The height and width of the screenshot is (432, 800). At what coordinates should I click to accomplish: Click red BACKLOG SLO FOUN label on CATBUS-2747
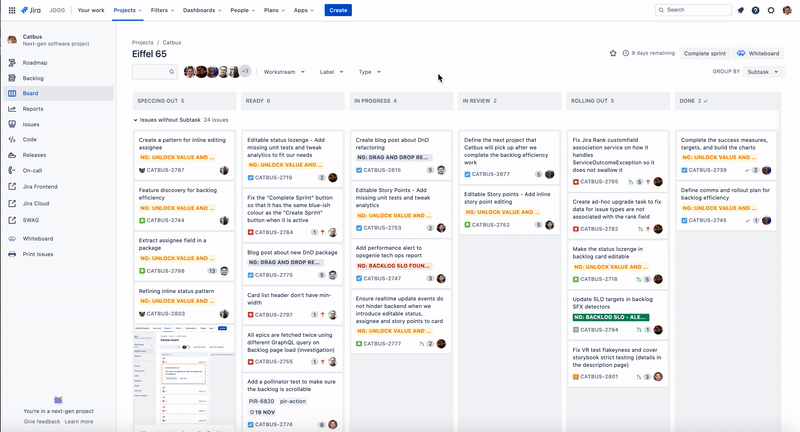pos(393,266)
